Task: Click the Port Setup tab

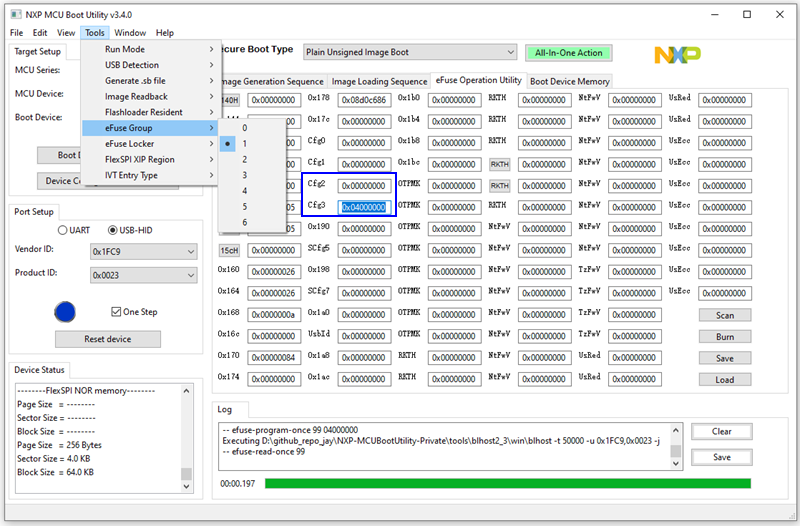Action: pyautogui.click(x=34, y=212)
